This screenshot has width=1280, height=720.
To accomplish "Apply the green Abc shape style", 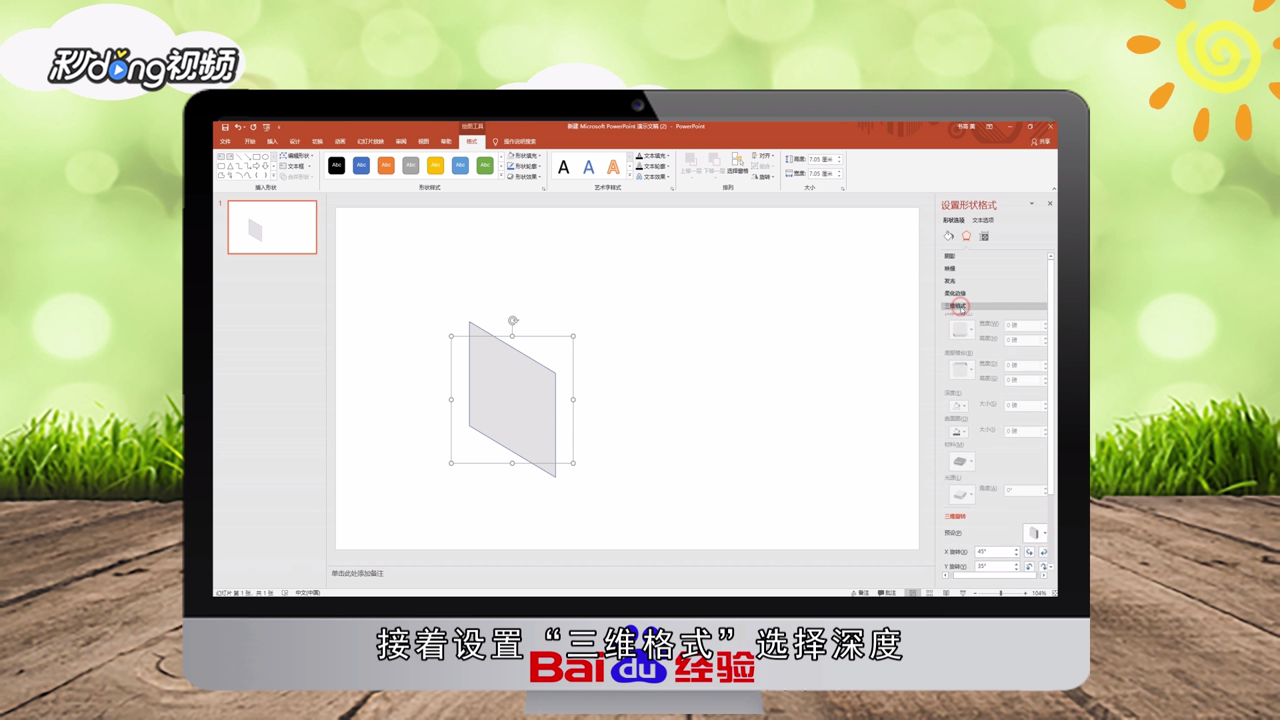I will pos(485,165).
